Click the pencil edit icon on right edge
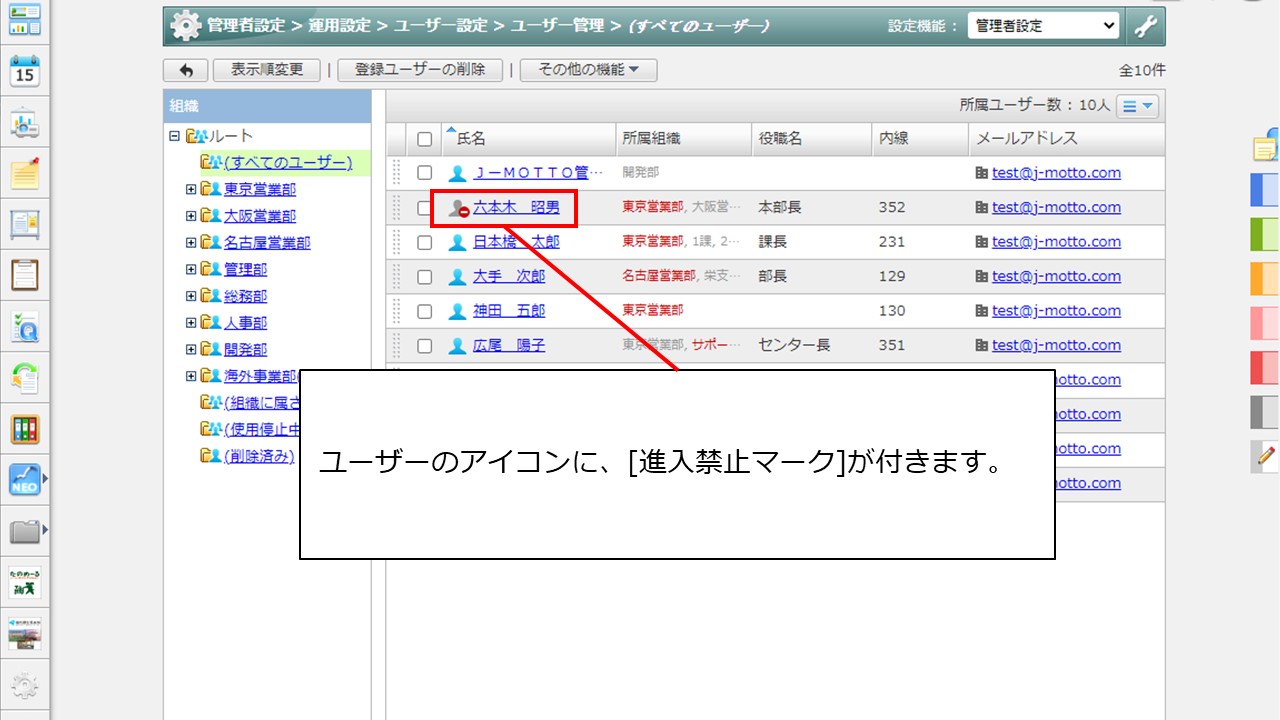This screenshot has height=720, width=1280. [1265, 456]
